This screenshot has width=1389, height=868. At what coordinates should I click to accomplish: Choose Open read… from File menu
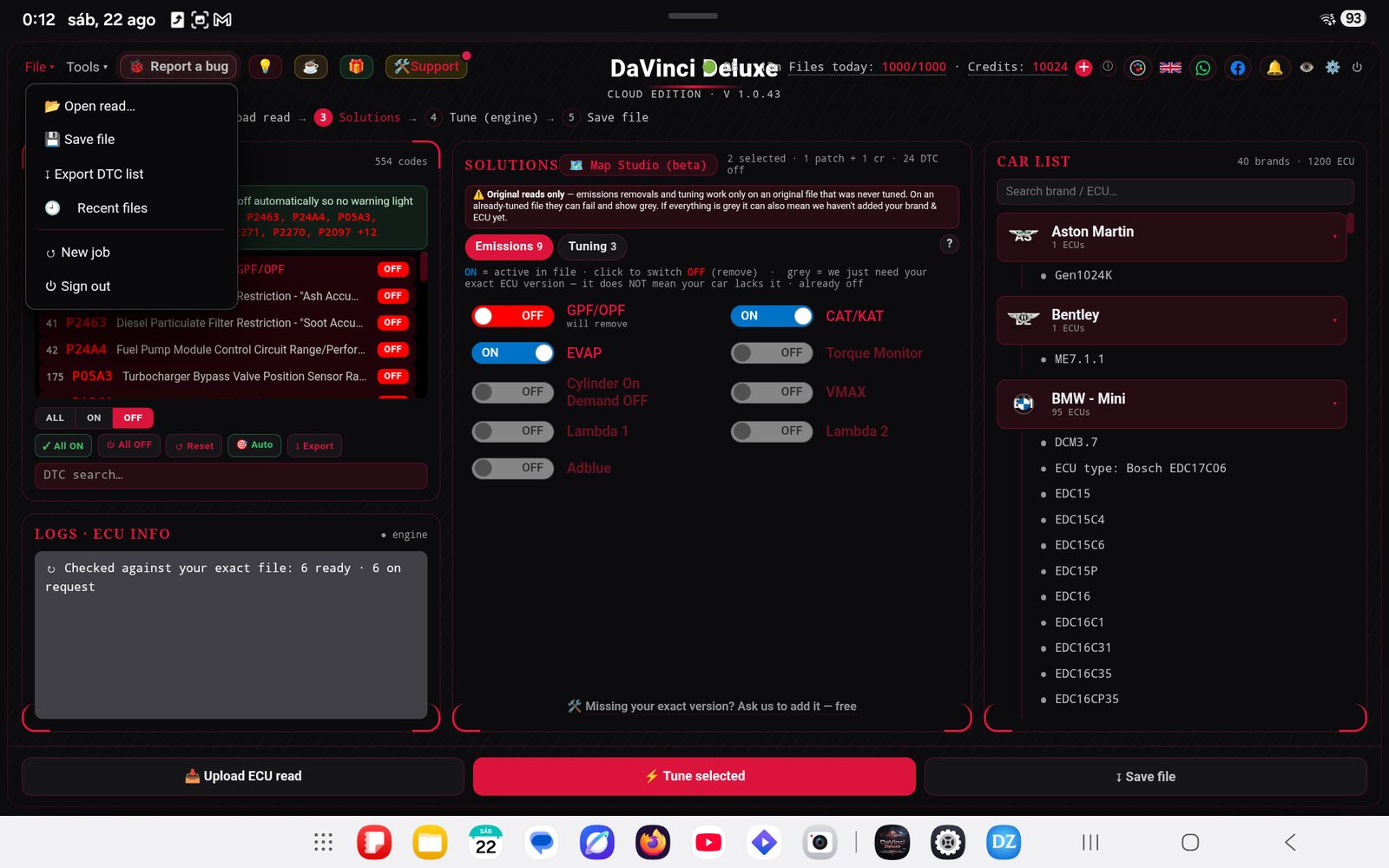[131, 106]
